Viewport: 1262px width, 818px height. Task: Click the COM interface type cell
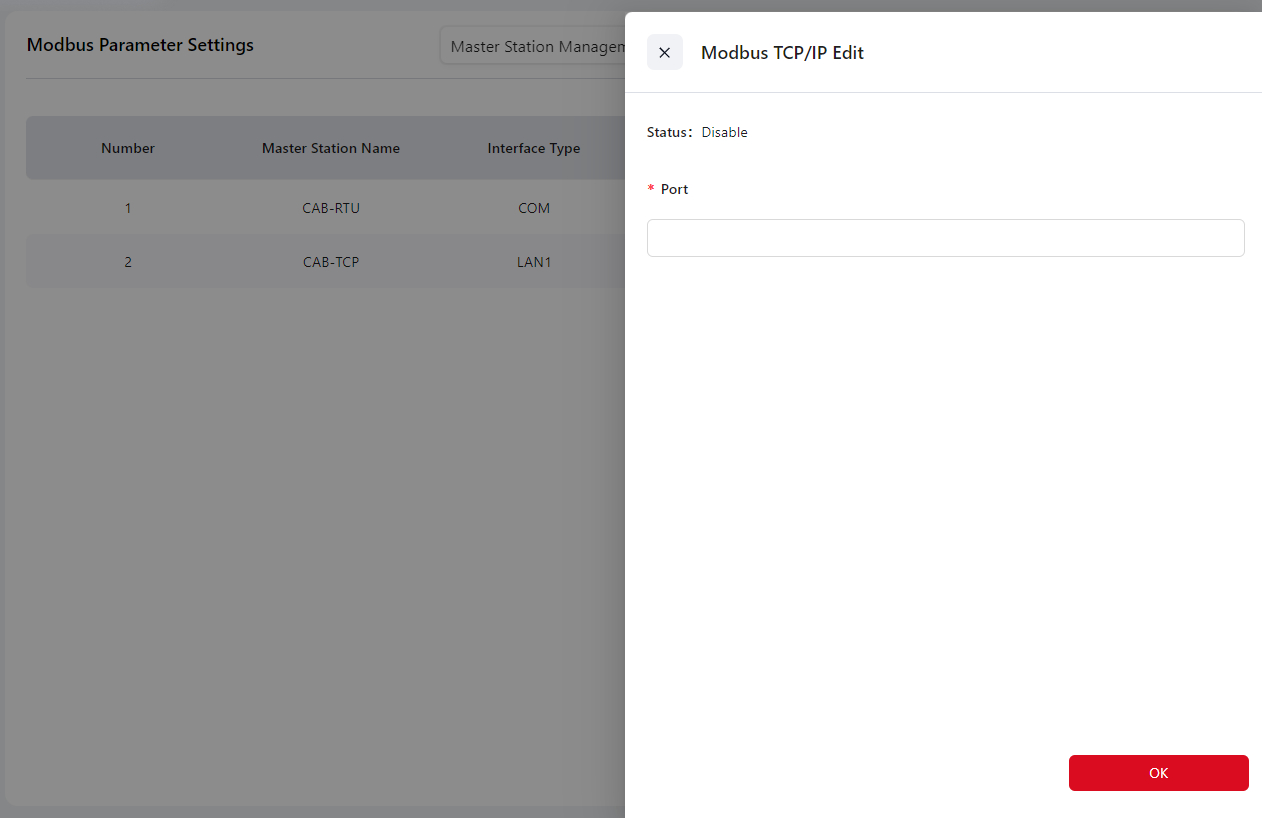[x=534, y=208]
